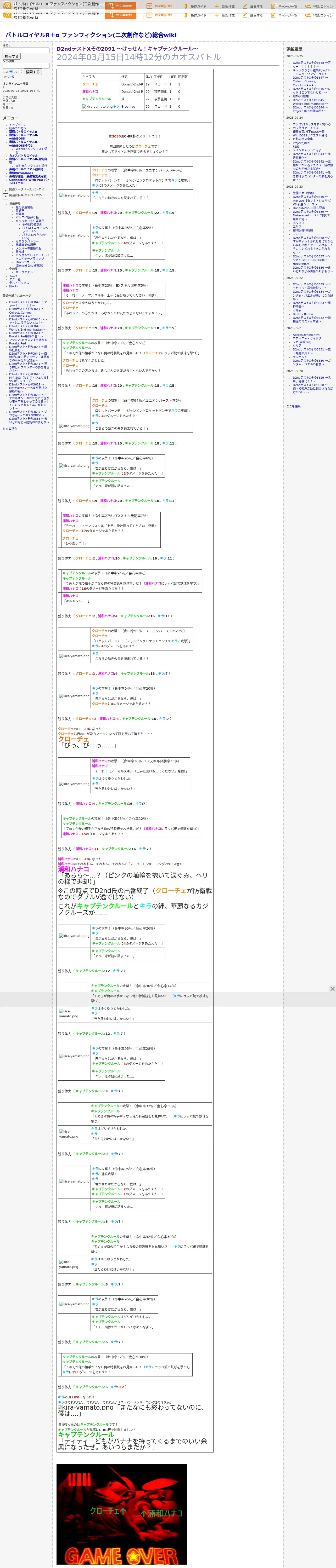Open H0pePRiSM in update history
Viewport: 336px width, 1568px height.
301,264
